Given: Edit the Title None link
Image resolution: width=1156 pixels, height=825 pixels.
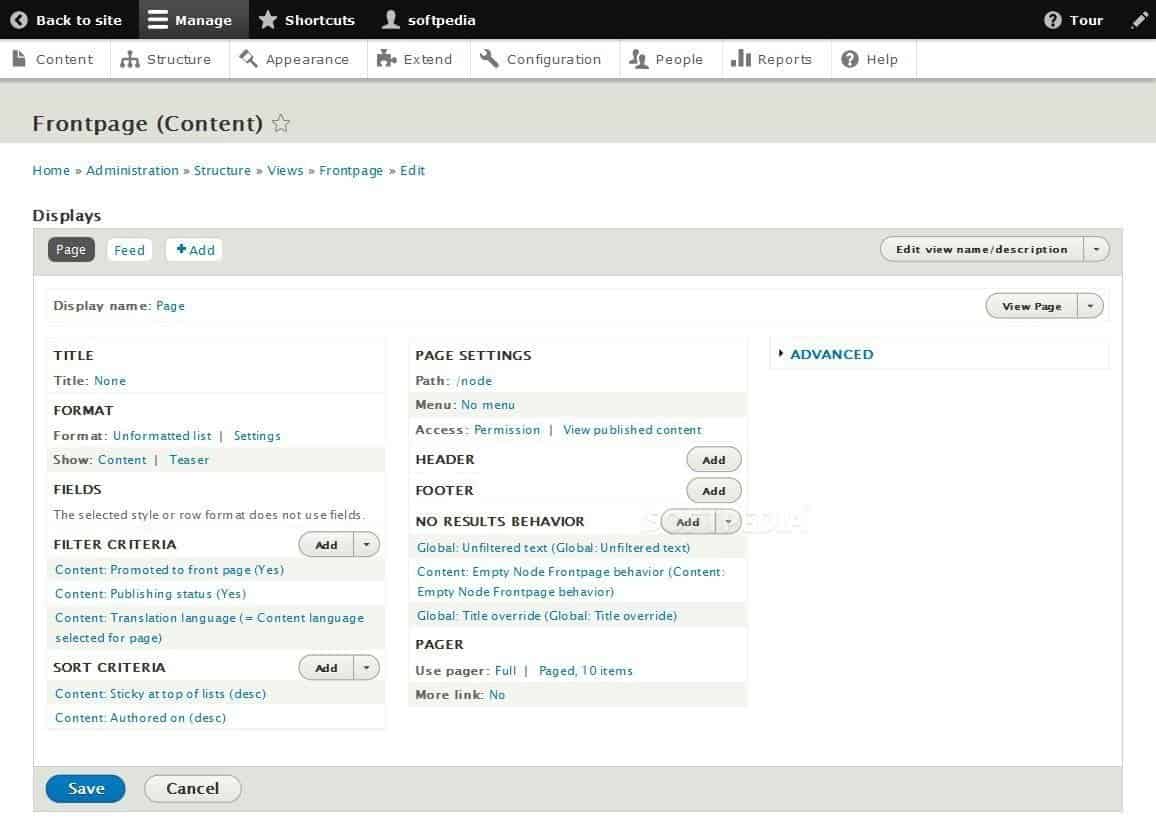Looking at the screenshot, I should [x=110, y=381].
